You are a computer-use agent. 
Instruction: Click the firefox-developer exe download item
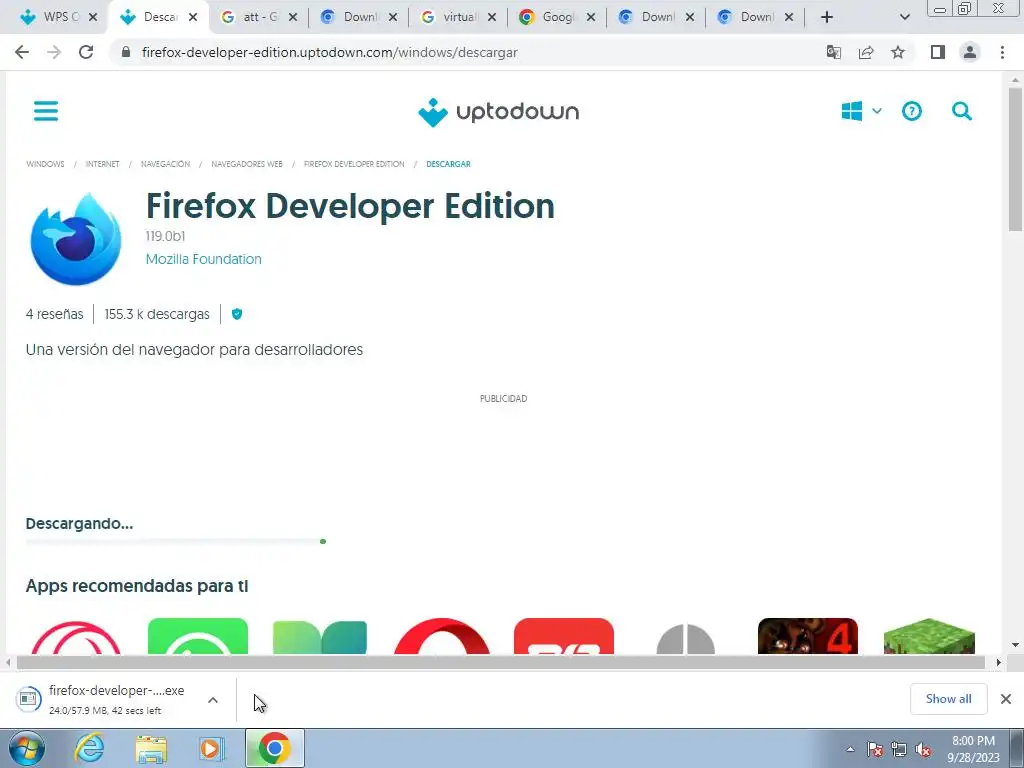click(x=104, y=699)
